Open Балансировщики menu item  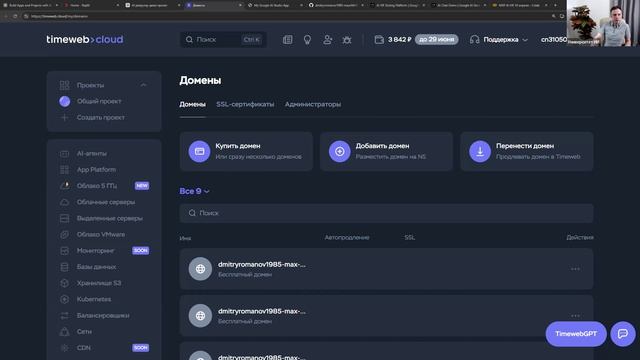coord(103,316)
